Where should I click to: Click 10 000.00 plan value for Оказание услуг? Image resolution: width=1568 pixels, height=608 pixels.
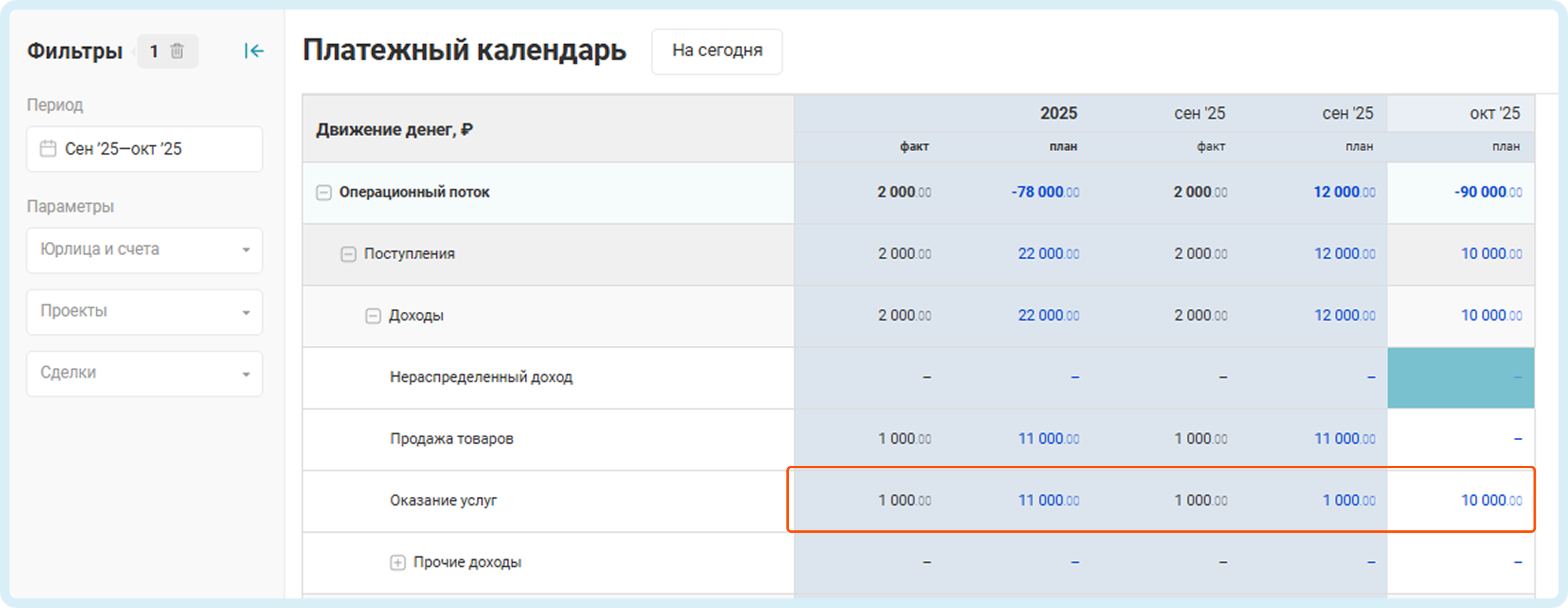tap(1491, 500)
